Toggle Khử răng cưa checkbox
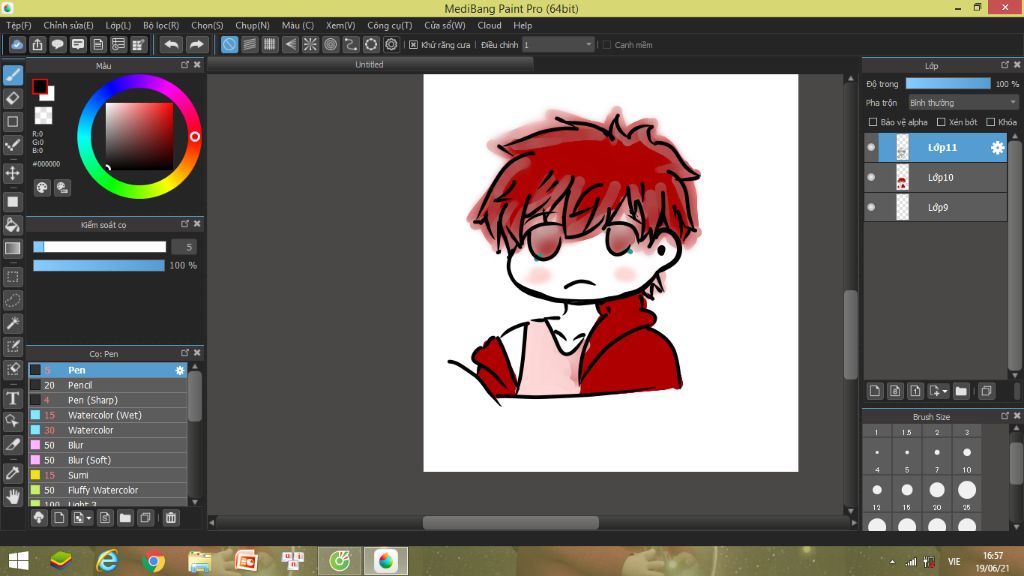 coord(413,44)
